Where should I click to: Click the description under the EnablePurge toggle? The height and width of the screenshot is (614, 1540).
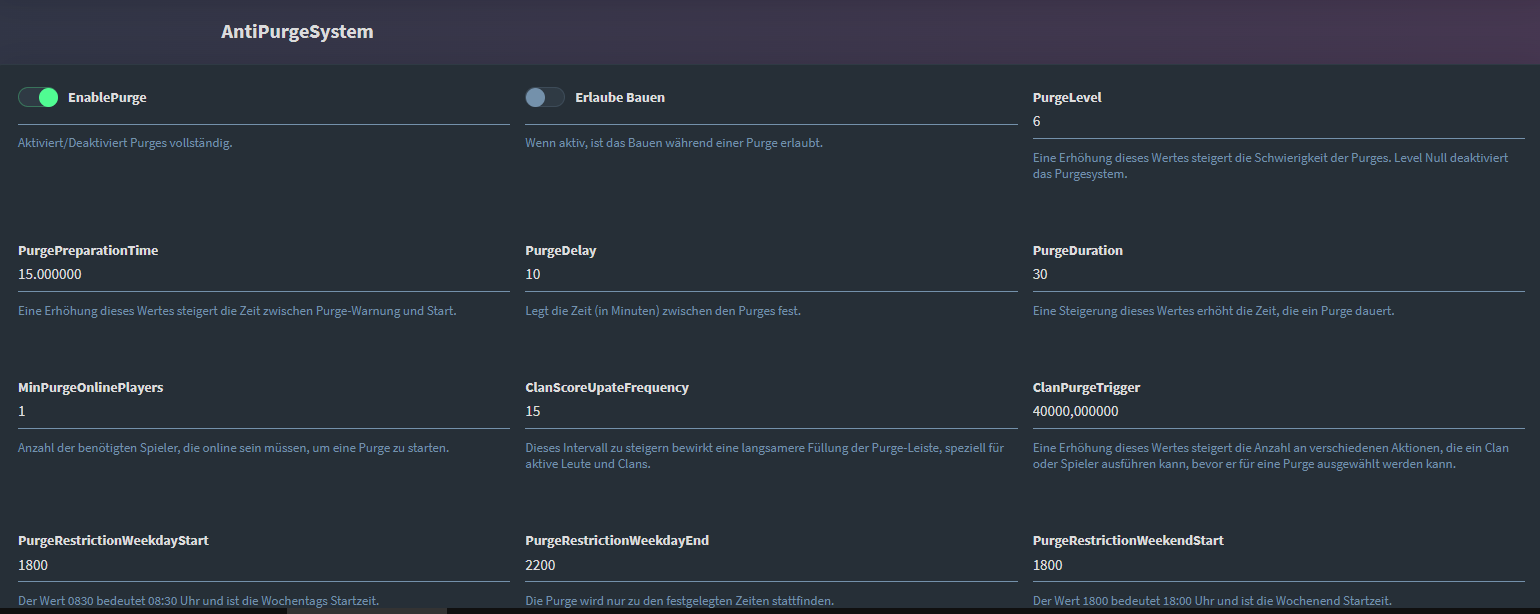[x=125, y=143]
